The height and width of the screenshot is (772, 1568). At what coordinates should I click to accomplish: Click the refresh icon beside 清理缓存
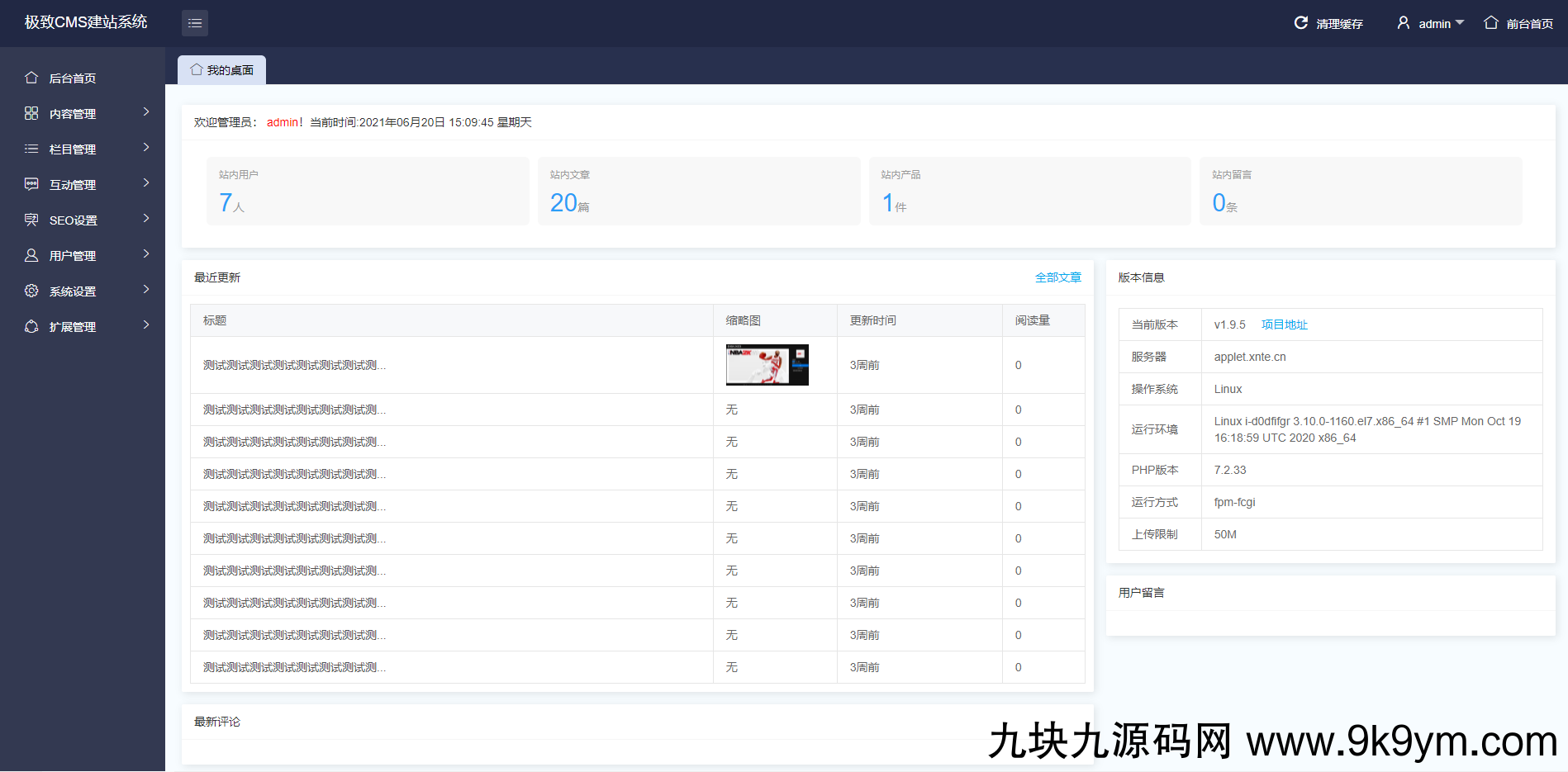[1300, 23]
